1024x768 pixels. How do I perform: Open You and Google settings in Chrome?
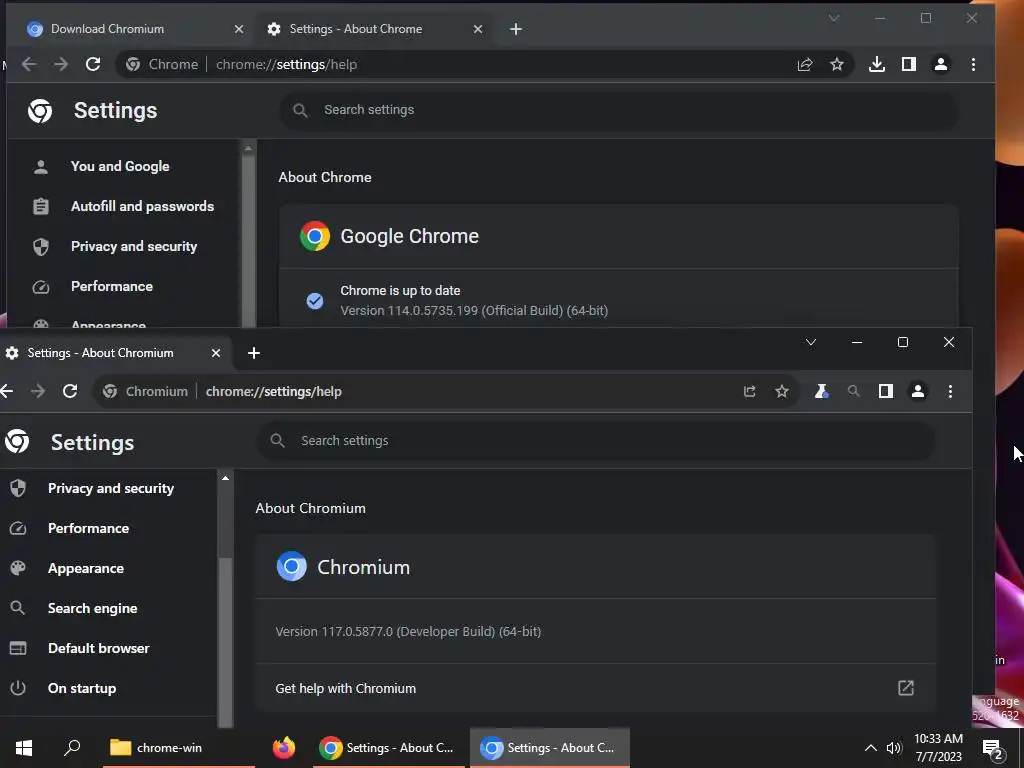tap(120, 167)
